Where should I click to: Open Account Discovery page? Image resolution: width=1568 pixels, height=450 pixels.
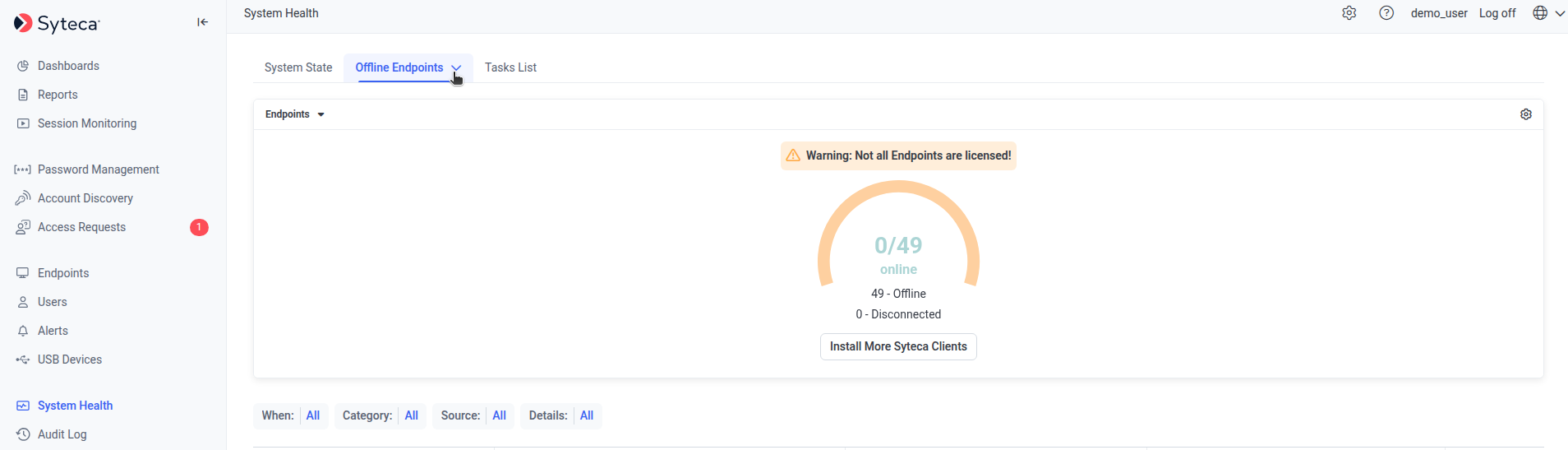(x=85, y=198)
